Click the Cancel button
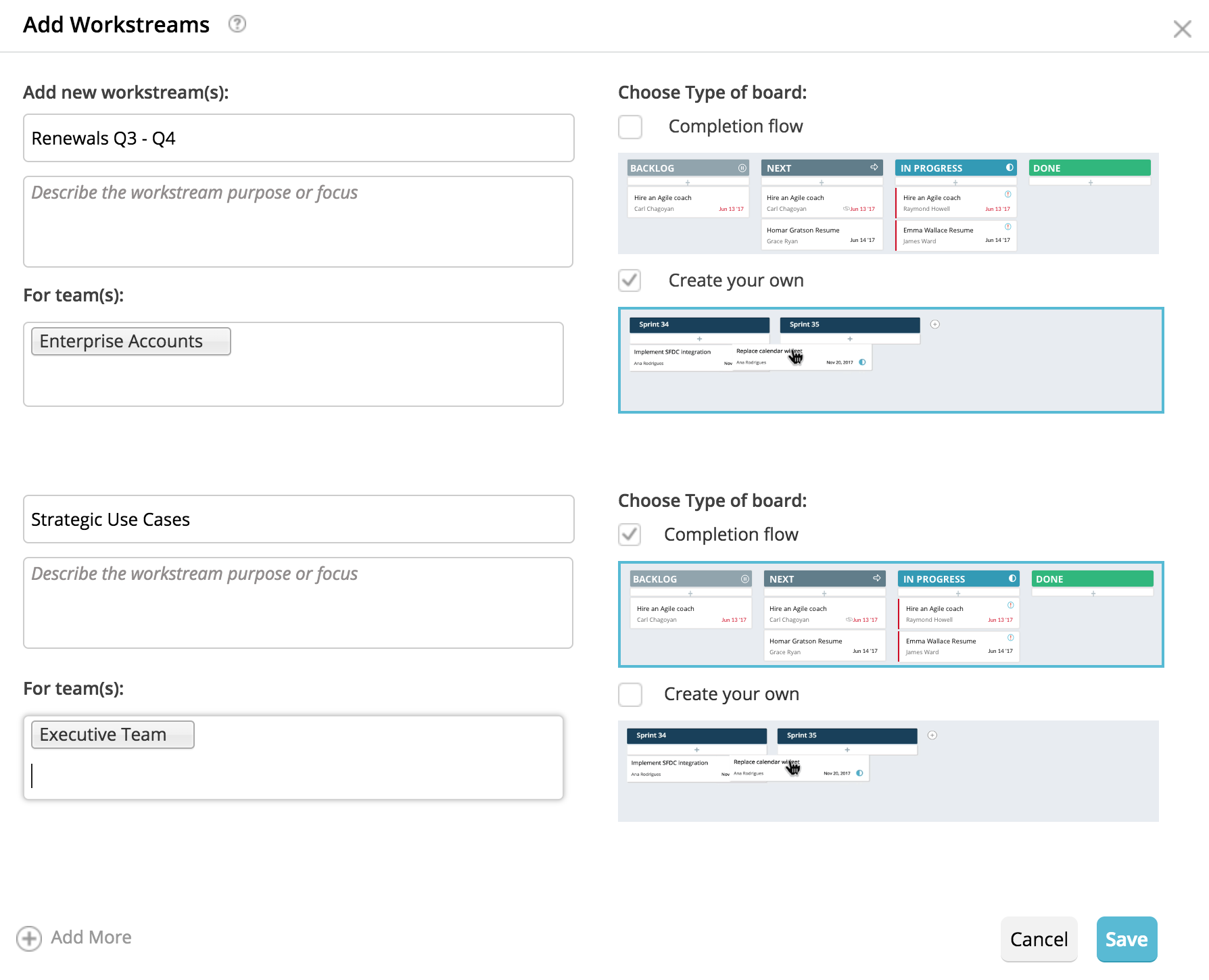The image size is (1209, 980). [1039, 939]
